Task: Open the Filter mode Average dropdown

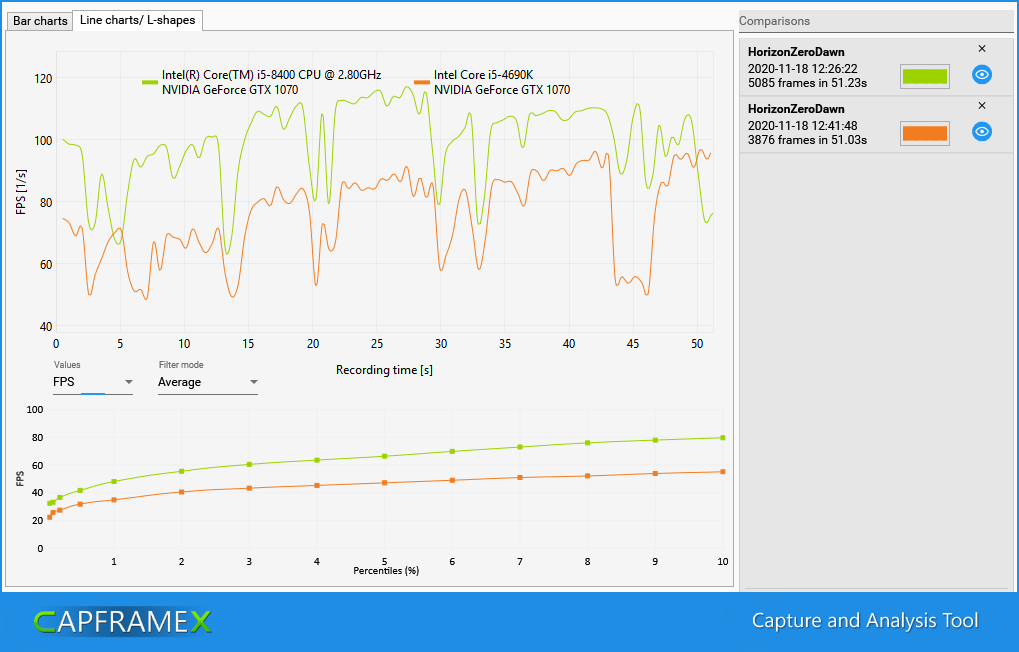Action: [x=208, y=382]
